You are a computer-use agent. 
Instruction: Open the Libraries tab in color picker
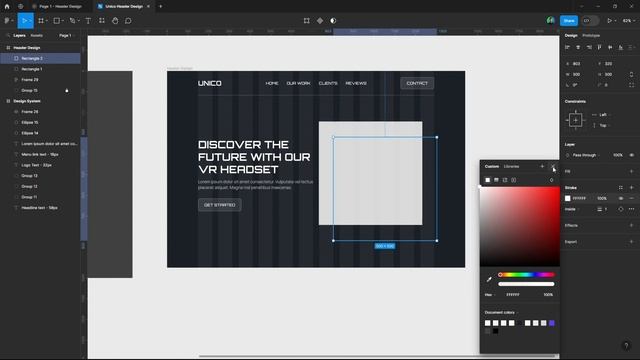pyautogui.click(x=511, y=167)
